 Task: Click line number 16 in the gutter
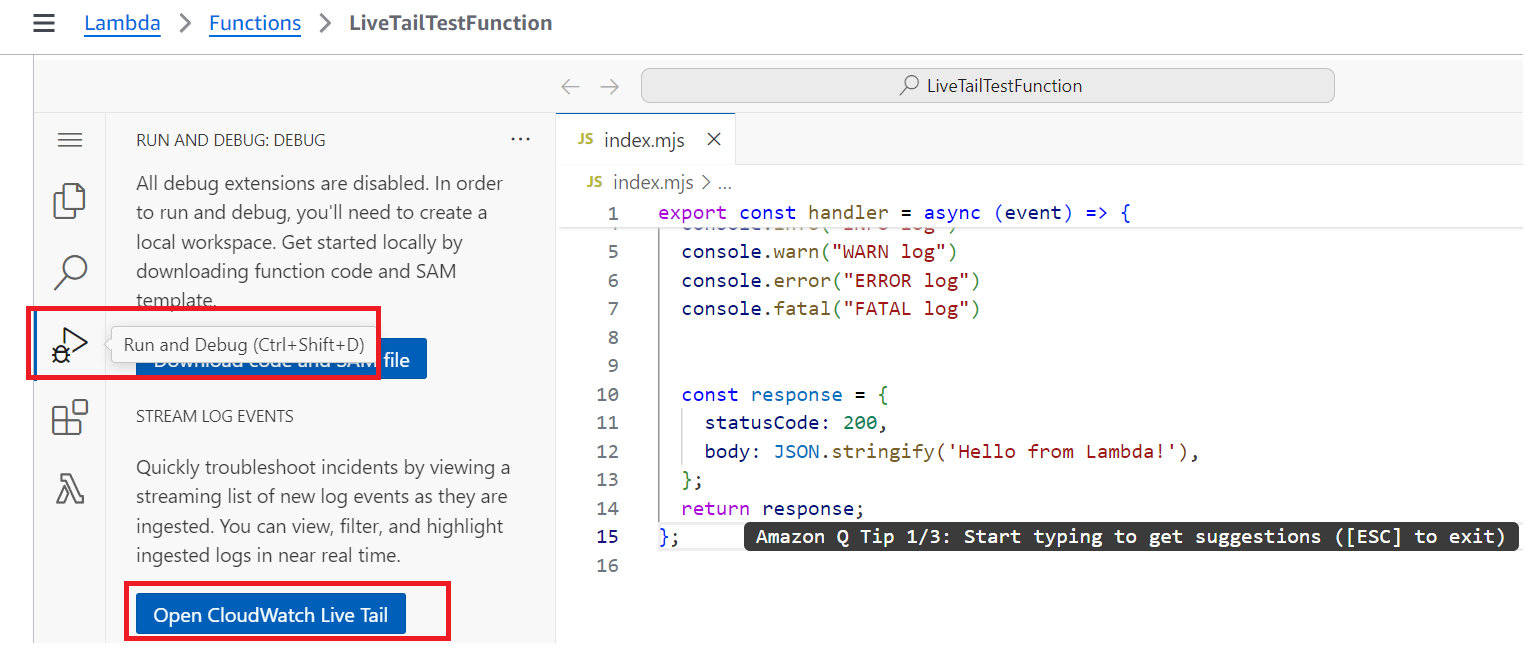click(x=608, y=566)
